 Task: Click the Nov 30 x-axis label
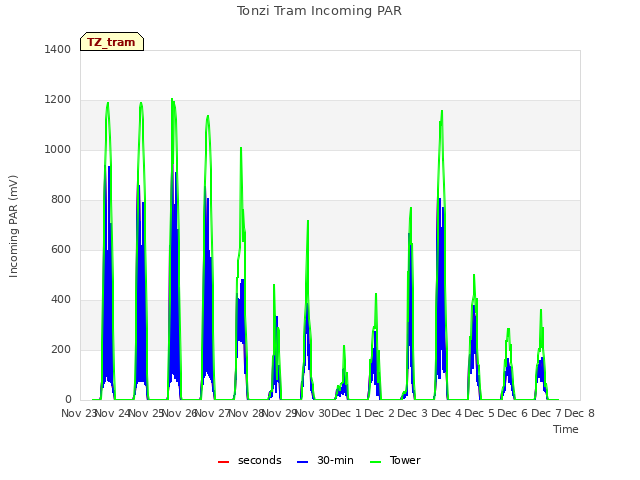[x=313, y=413]
